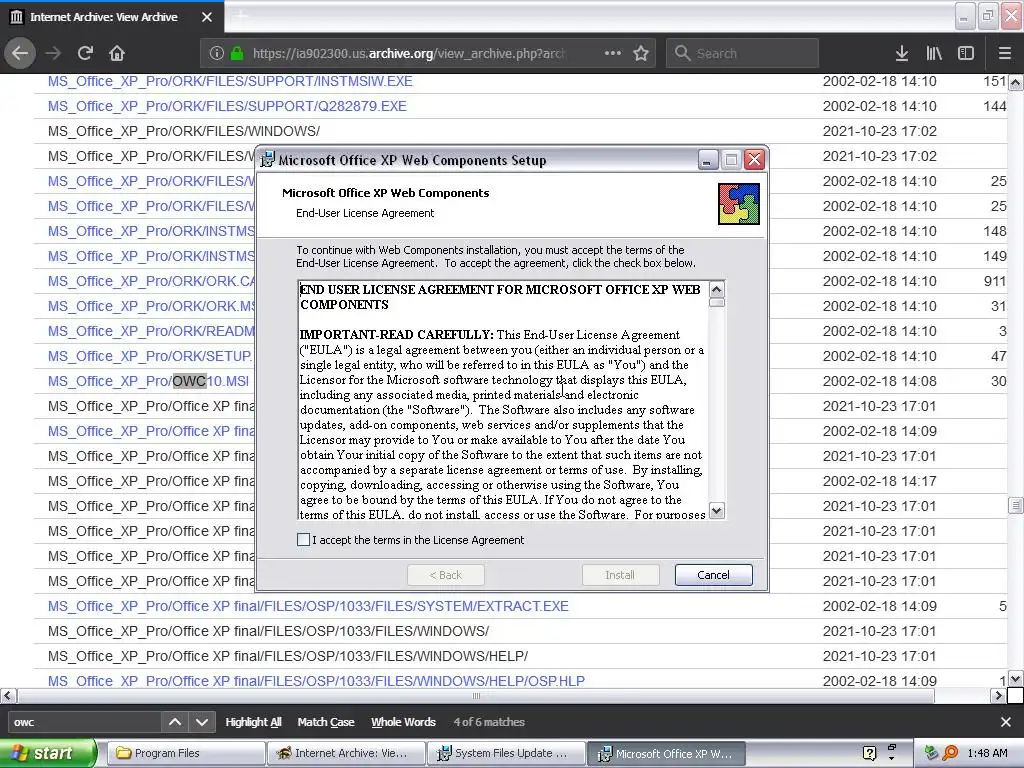
Task: Jump to next find match arrow
Action: (x=202, y=722)
